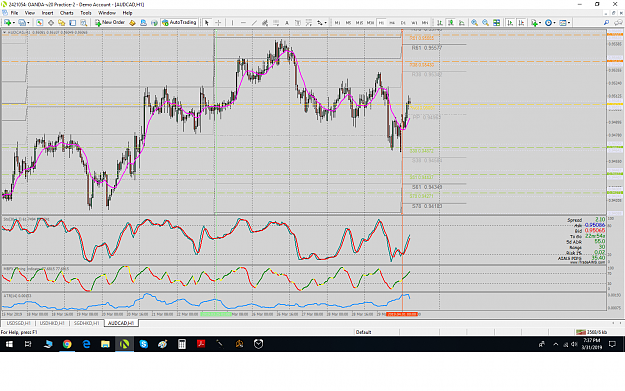This screenshot has width=625, height=391.
Task: Click the Zoom Out magnifier icon
Action: [485, 23]
